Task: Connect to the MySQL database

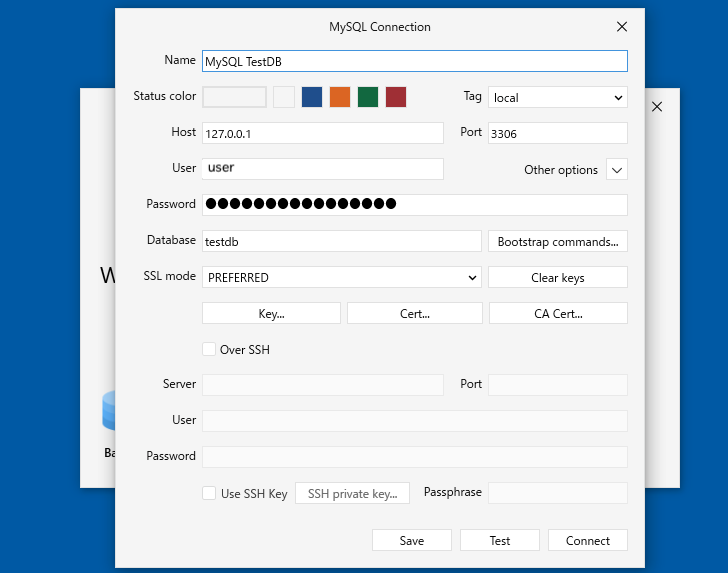Action: pos(588,540)
